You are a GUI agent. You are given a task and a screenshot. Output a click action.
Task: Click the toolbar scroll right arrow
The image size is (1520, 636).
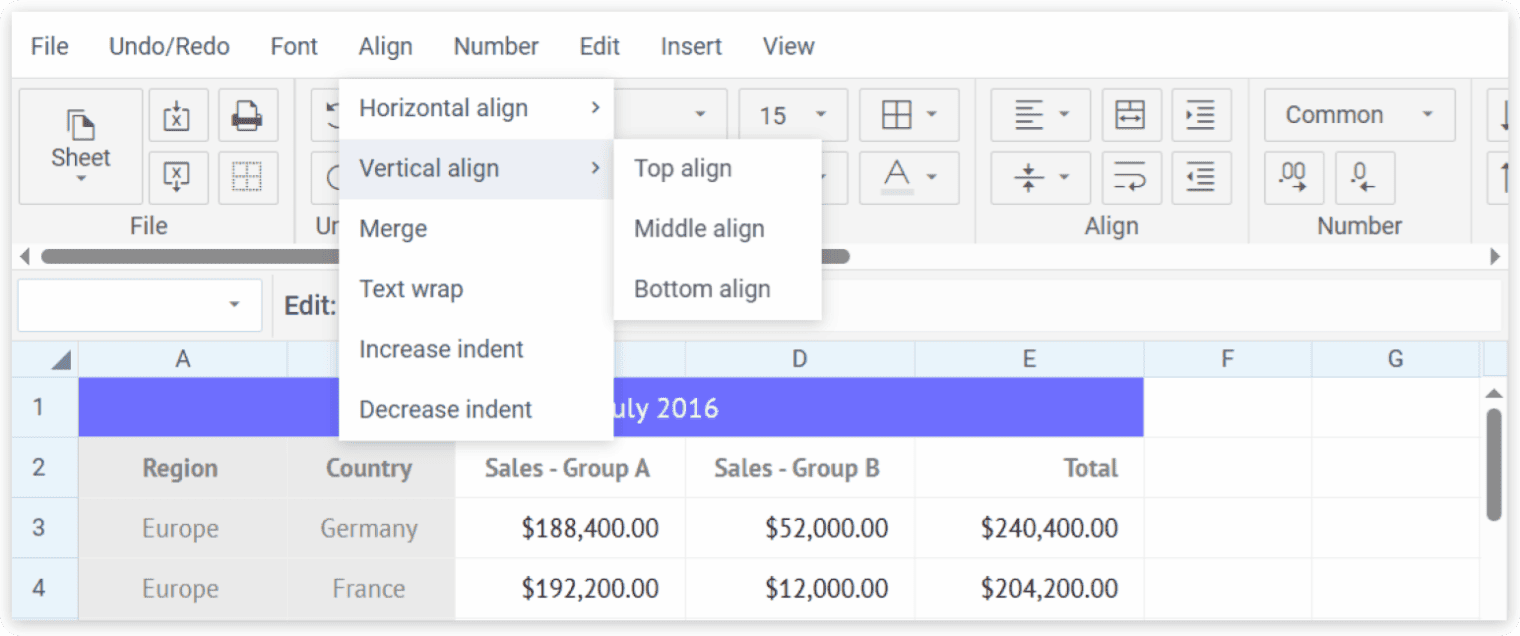[1495, 256]
